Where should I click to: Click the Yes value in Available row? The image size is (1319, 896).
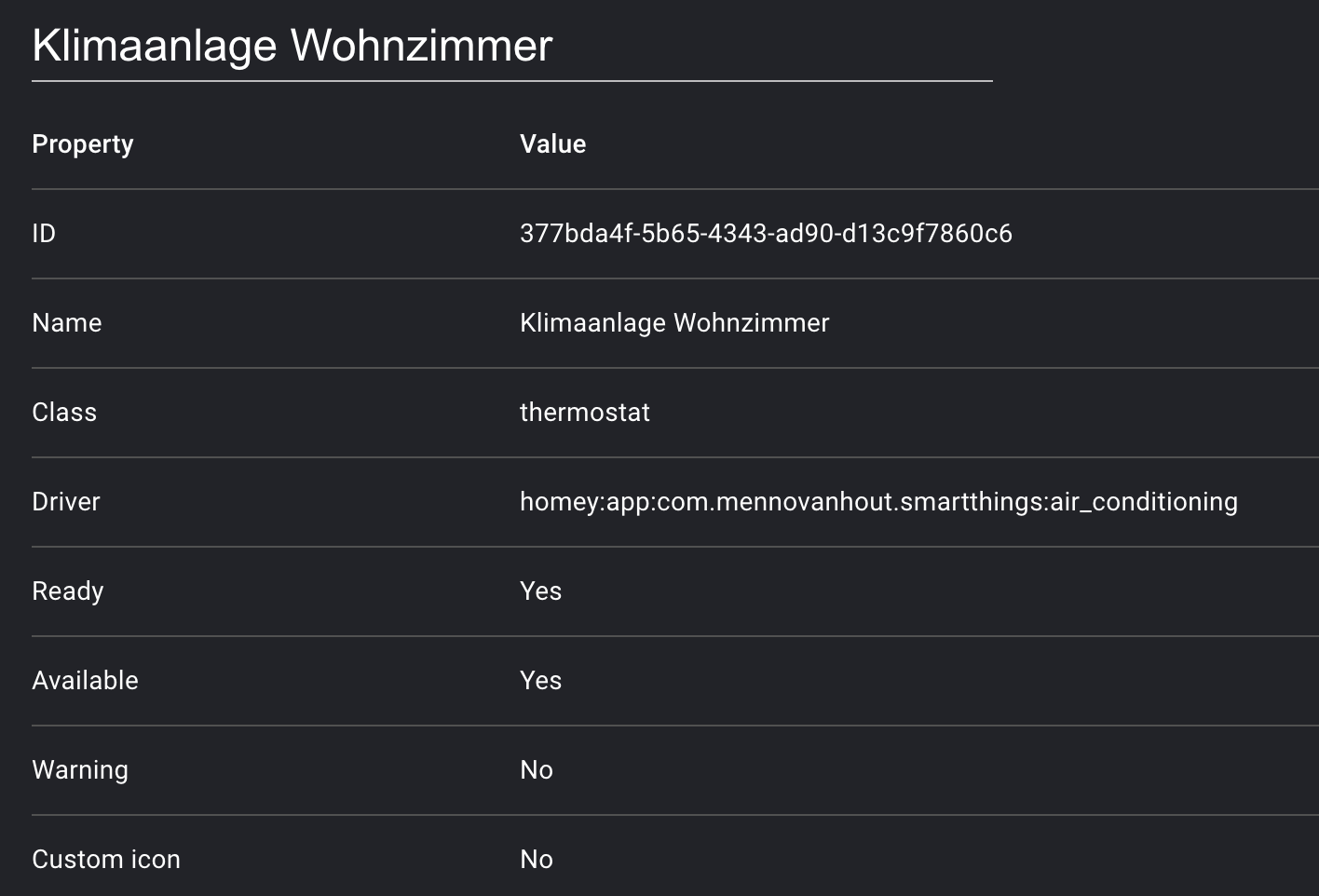540,681
